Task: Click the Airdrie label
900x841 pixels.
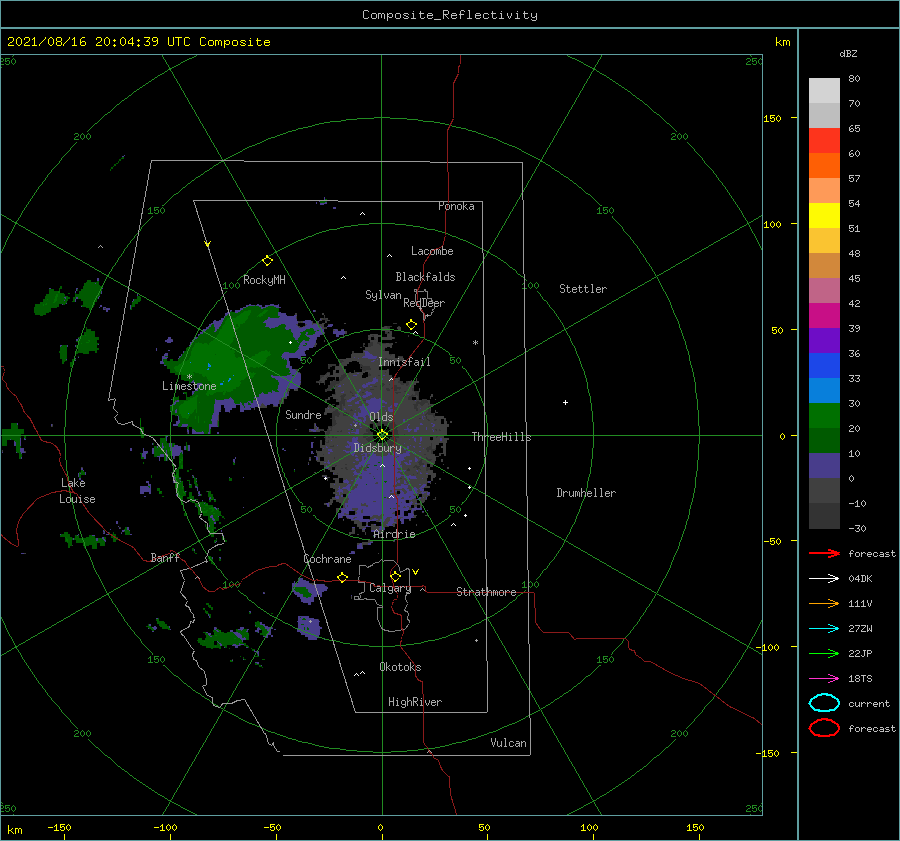Action: (394, 534)
